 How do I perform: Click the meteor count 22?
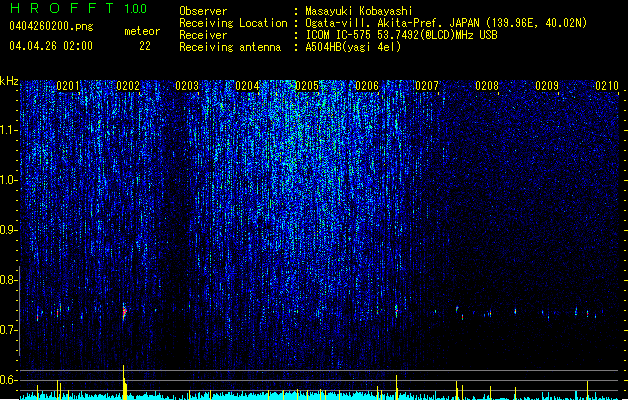[x=145, y=46]
